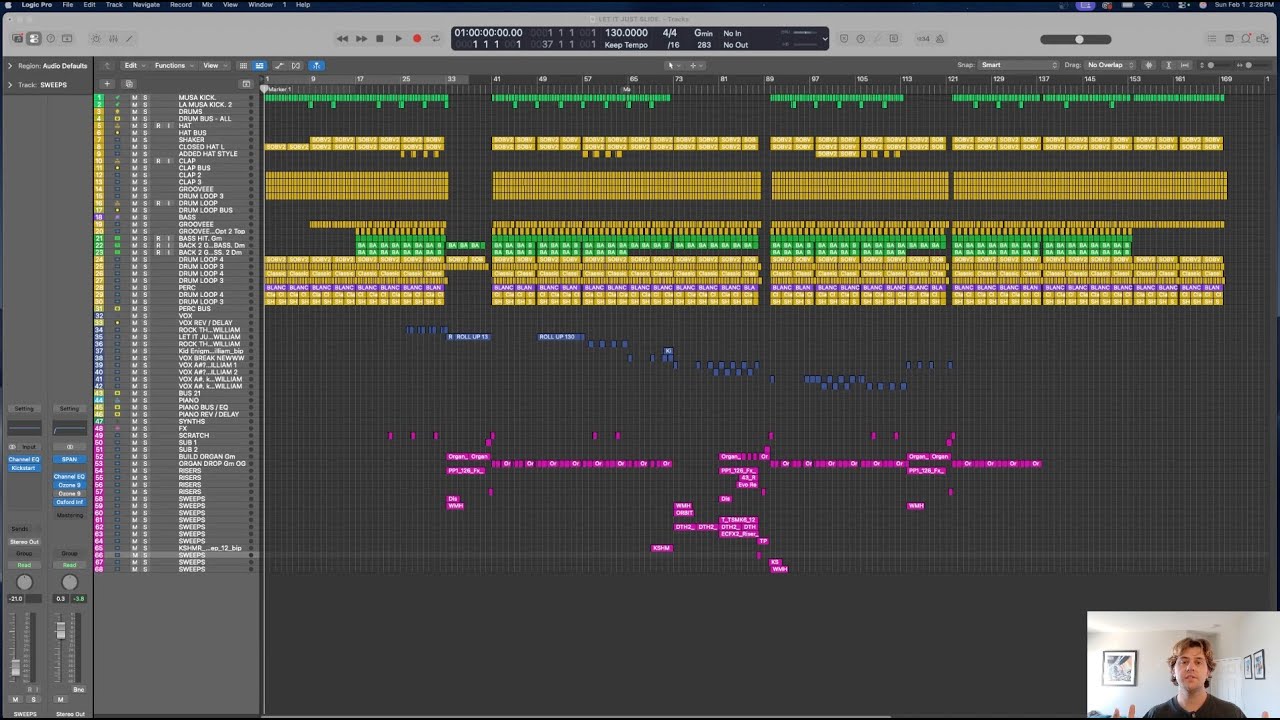Open the left-click pointer tool menu
Viewport: 1280px width, 720px height.
point(672,65)
